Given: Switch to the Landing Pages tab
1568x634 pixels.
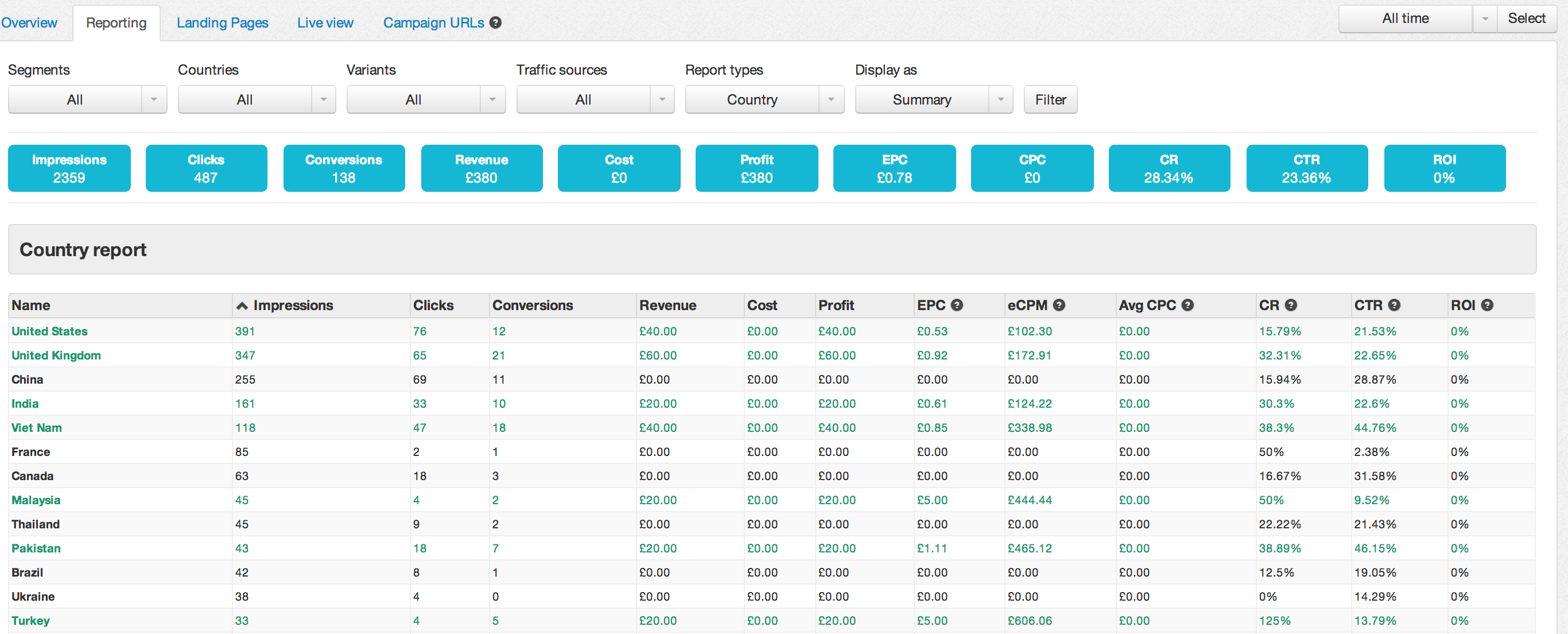Looking at the screenshot, I should point(222,22).
